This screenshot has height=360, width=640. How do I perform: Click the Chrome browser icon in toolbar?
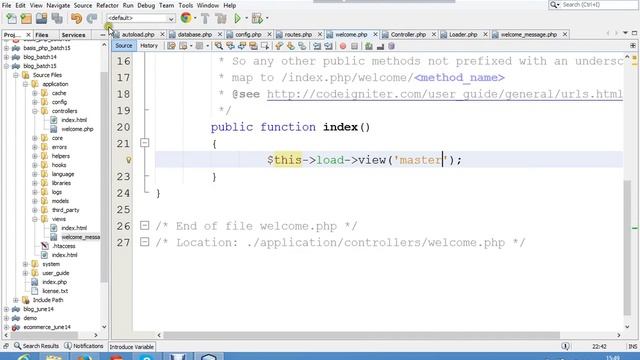click(186, 18)
